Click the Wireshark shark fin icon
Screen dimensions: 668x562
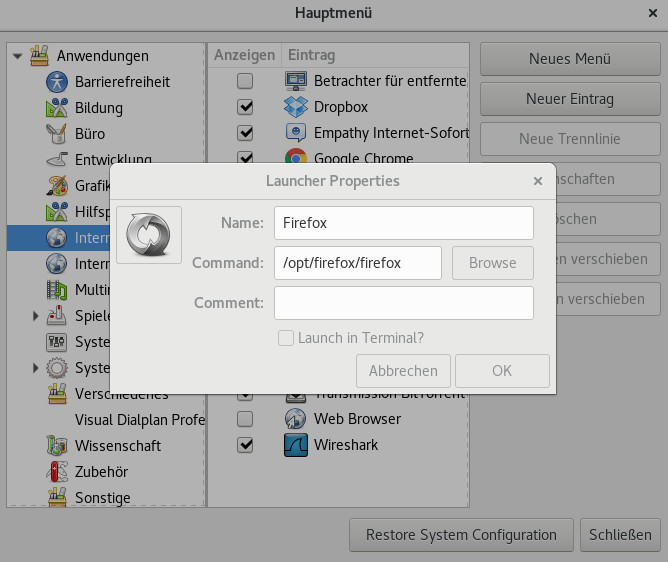click(296, 444)
